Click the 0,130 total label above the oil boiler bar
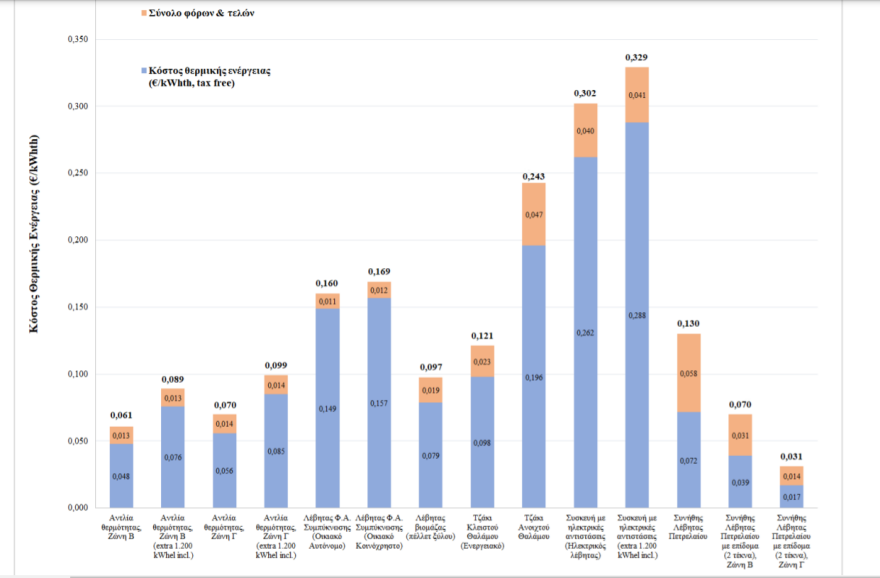The height and width of the screenshot is (578, 880). (x=688, y=324)
